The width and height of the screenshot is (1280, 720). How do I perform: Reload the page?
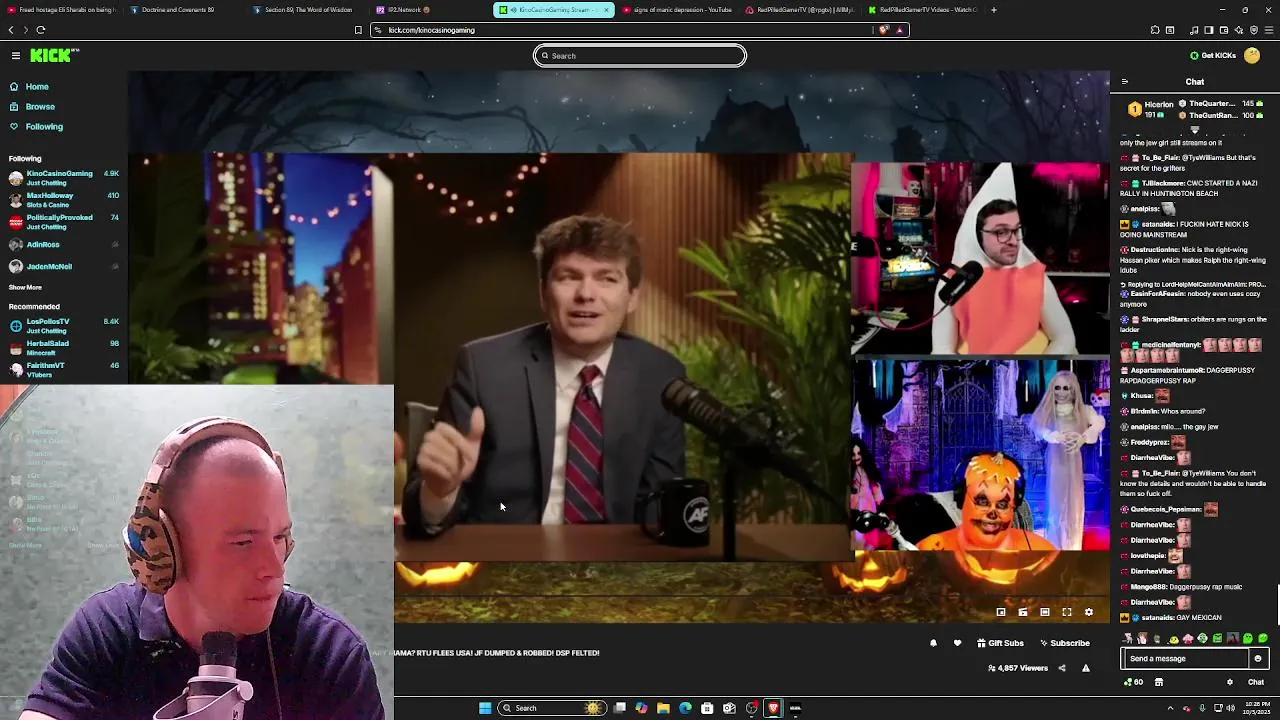pyautogui.click(x=41, y=30)
